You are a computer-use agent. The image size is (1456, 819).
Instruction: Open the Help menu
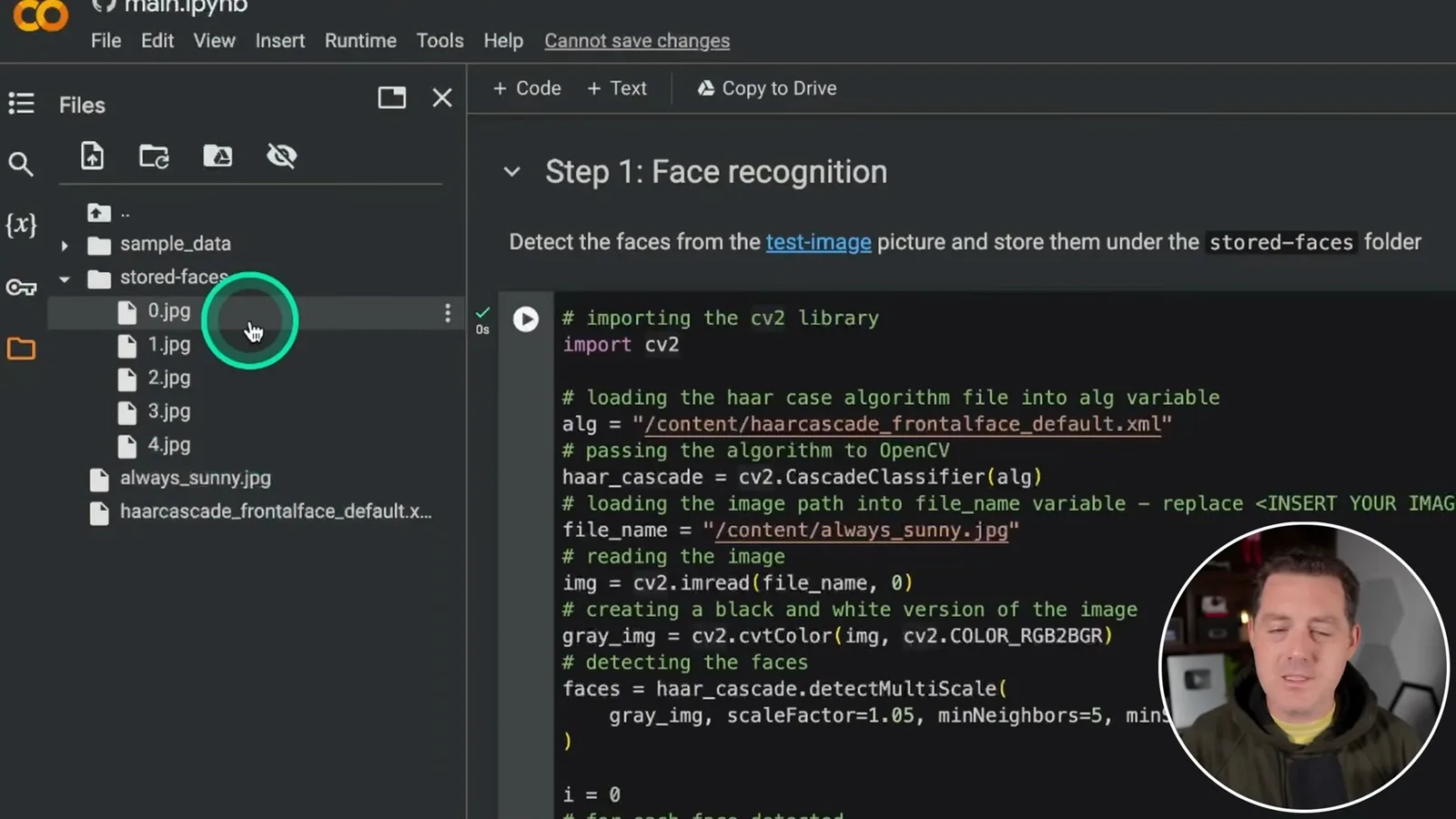[x=503, y=41]
